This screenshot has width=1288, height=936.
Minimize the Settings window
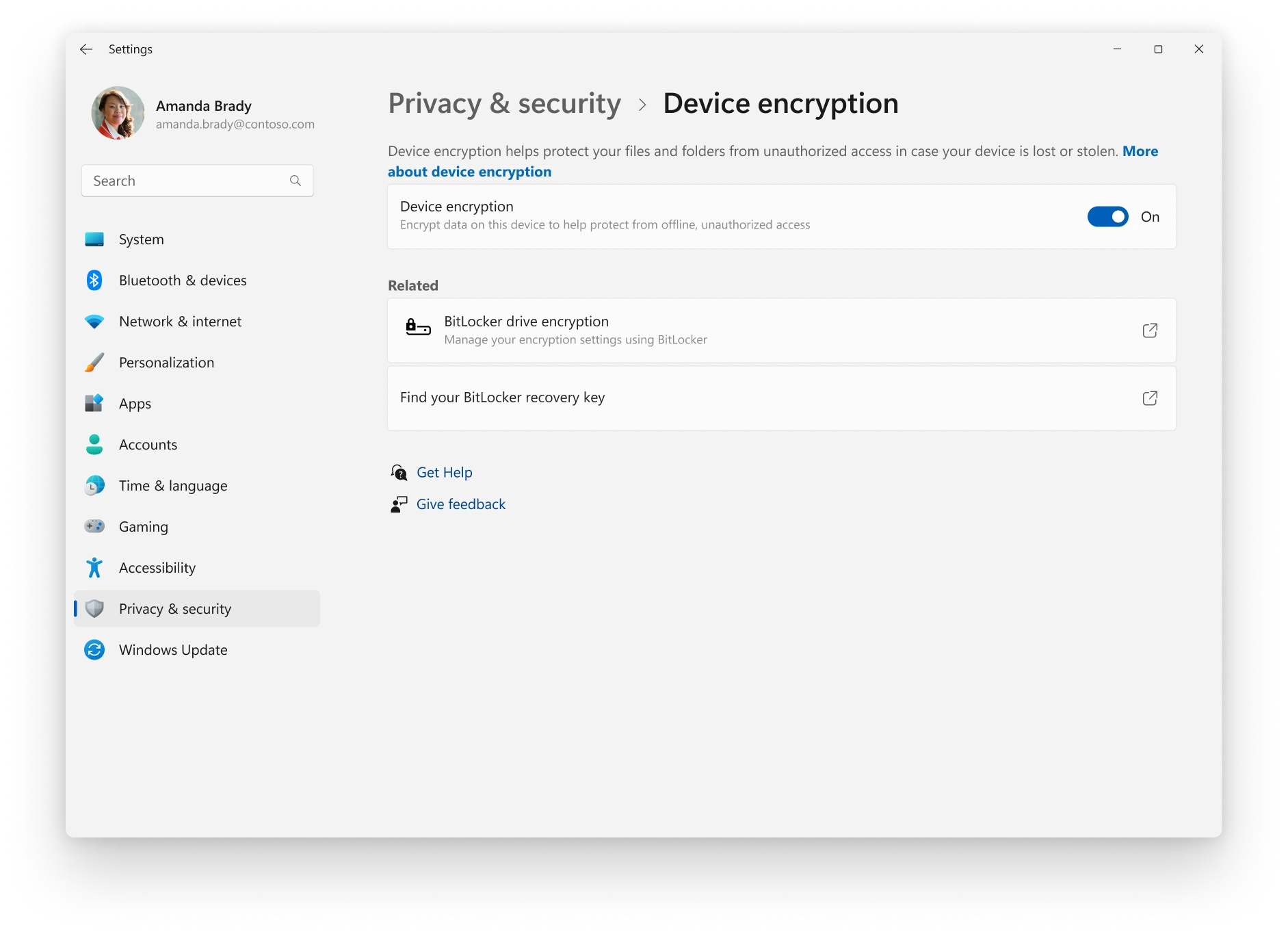click(x=1117, y=49)
